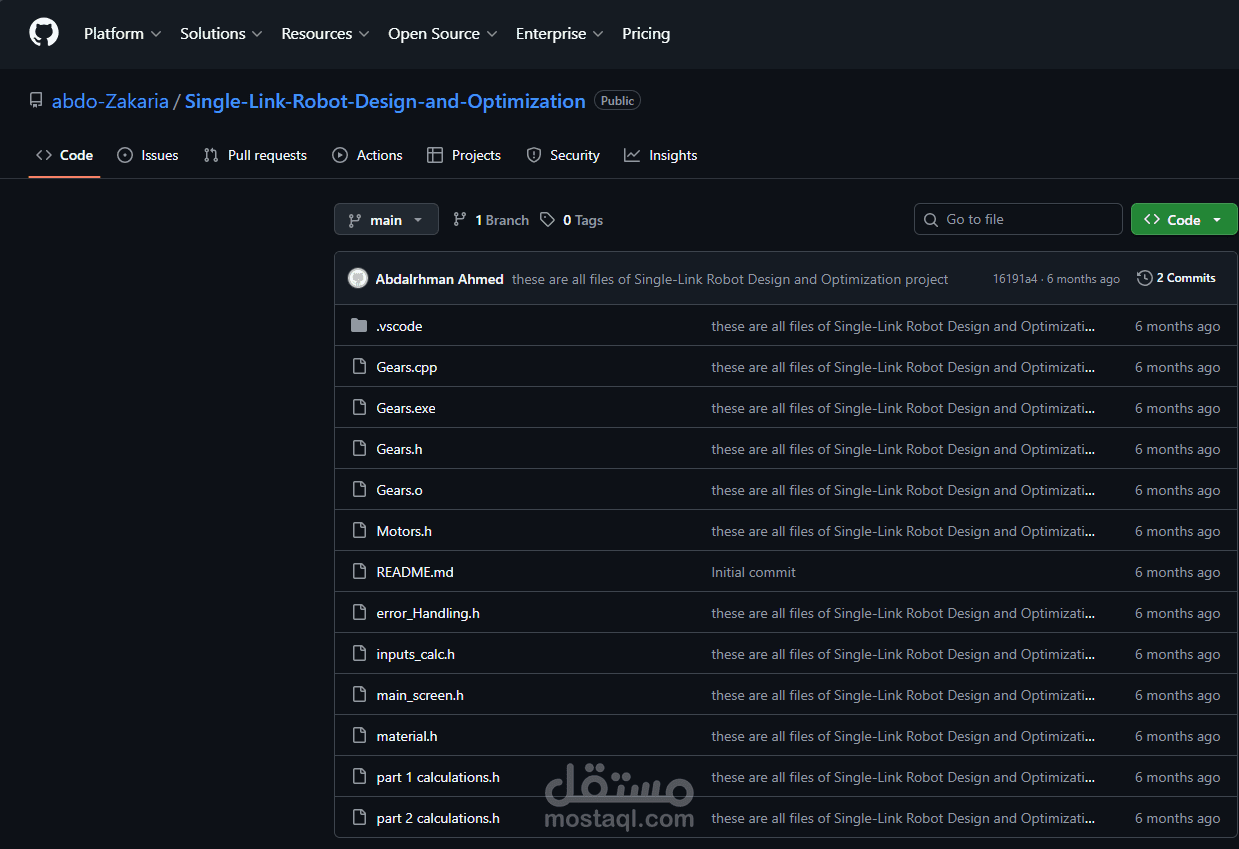Open the Resources dropdown
Screen dimensions: 1239x849
pos(325,34)
